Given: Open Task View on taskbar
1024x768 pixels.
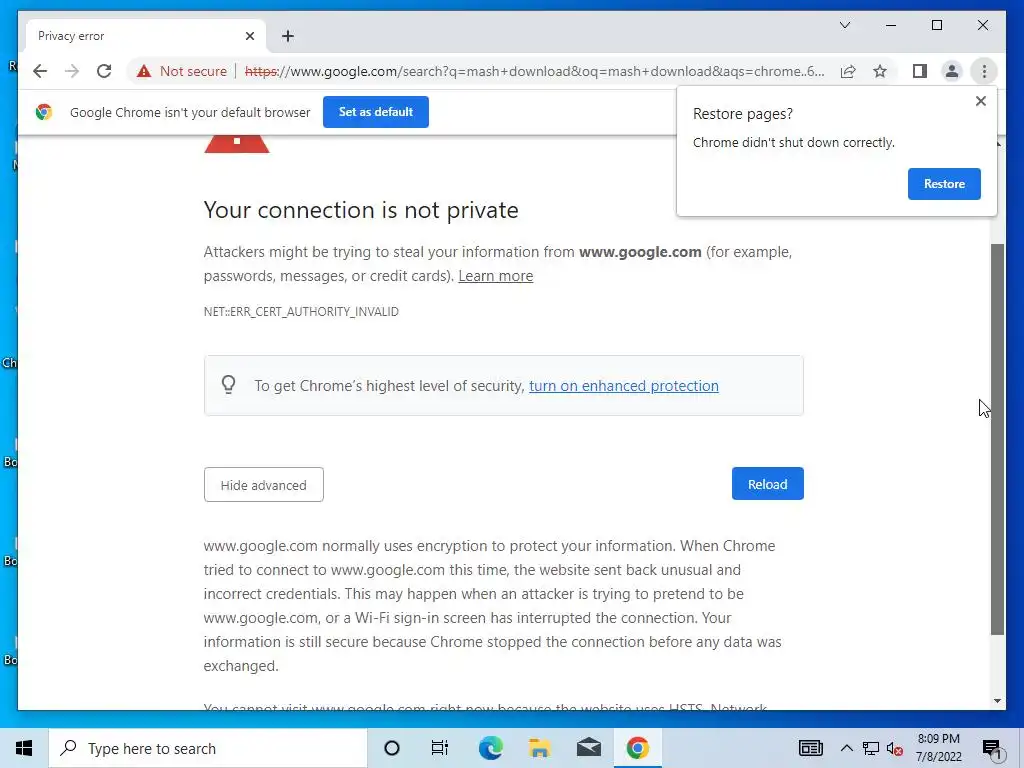Looking at the screenshot, I should click(x=440, y=748).
